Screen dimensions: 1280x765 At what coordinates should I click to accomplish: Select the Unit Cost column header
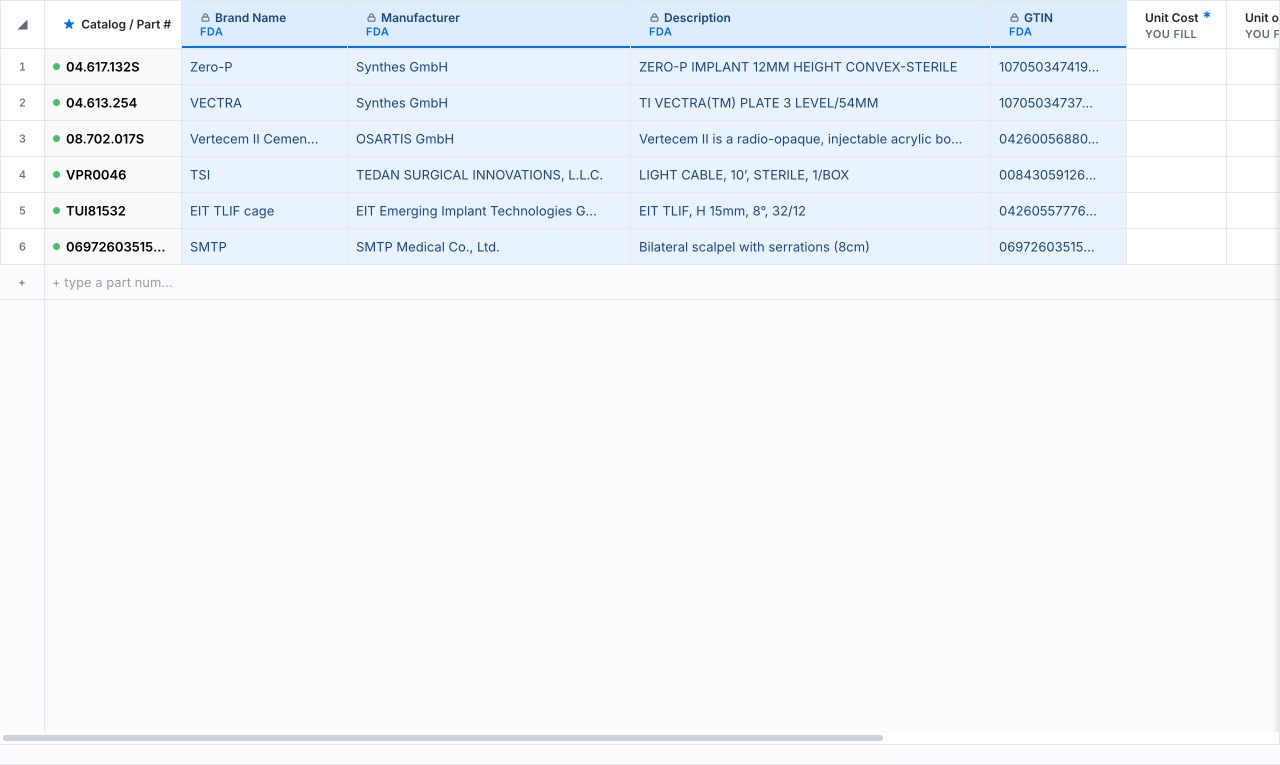tap(1177, 24)
